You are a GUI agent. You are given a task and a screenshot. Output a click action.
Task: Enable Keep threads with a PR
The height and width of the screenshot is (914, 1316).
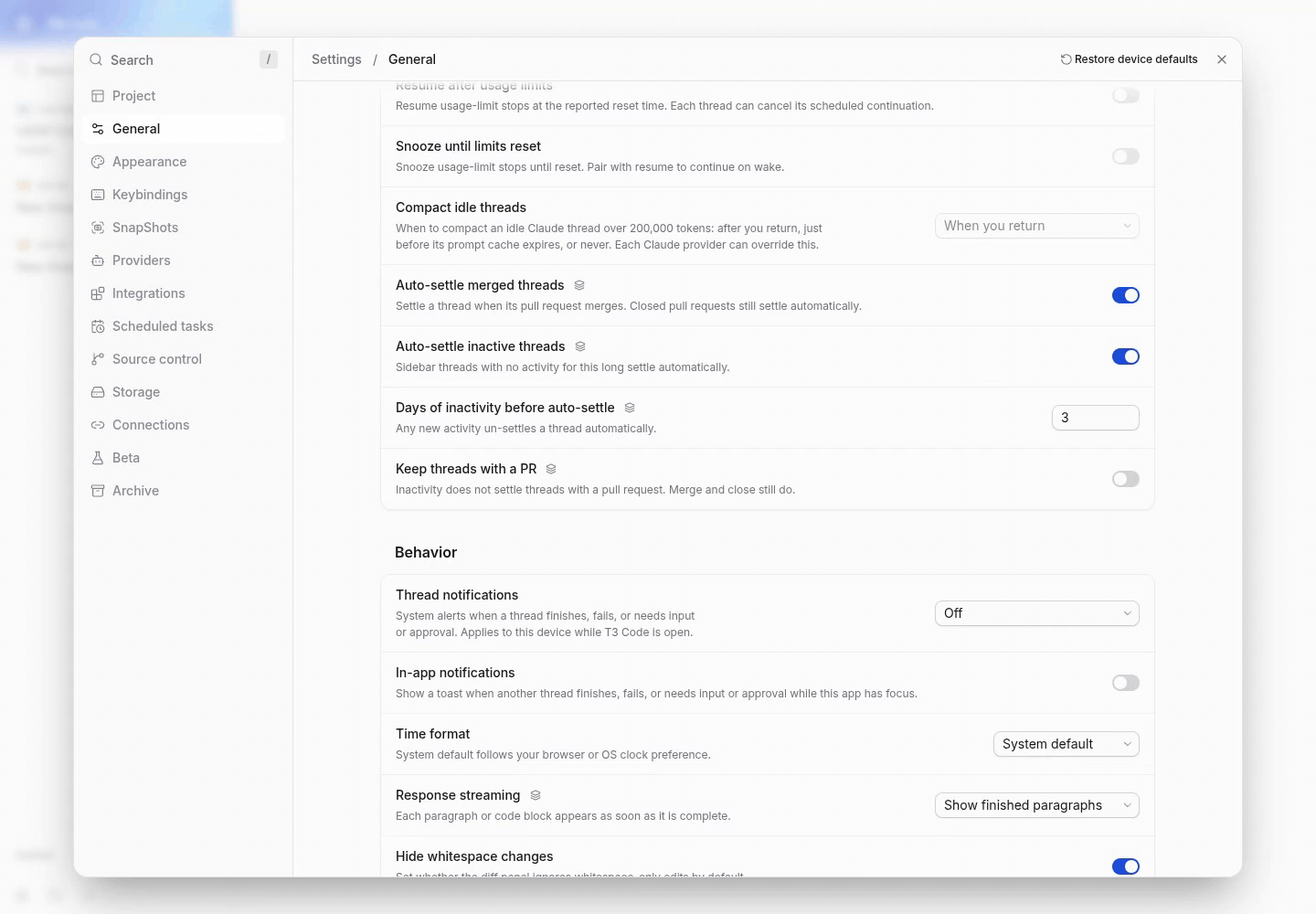[x=1126, y=479]
